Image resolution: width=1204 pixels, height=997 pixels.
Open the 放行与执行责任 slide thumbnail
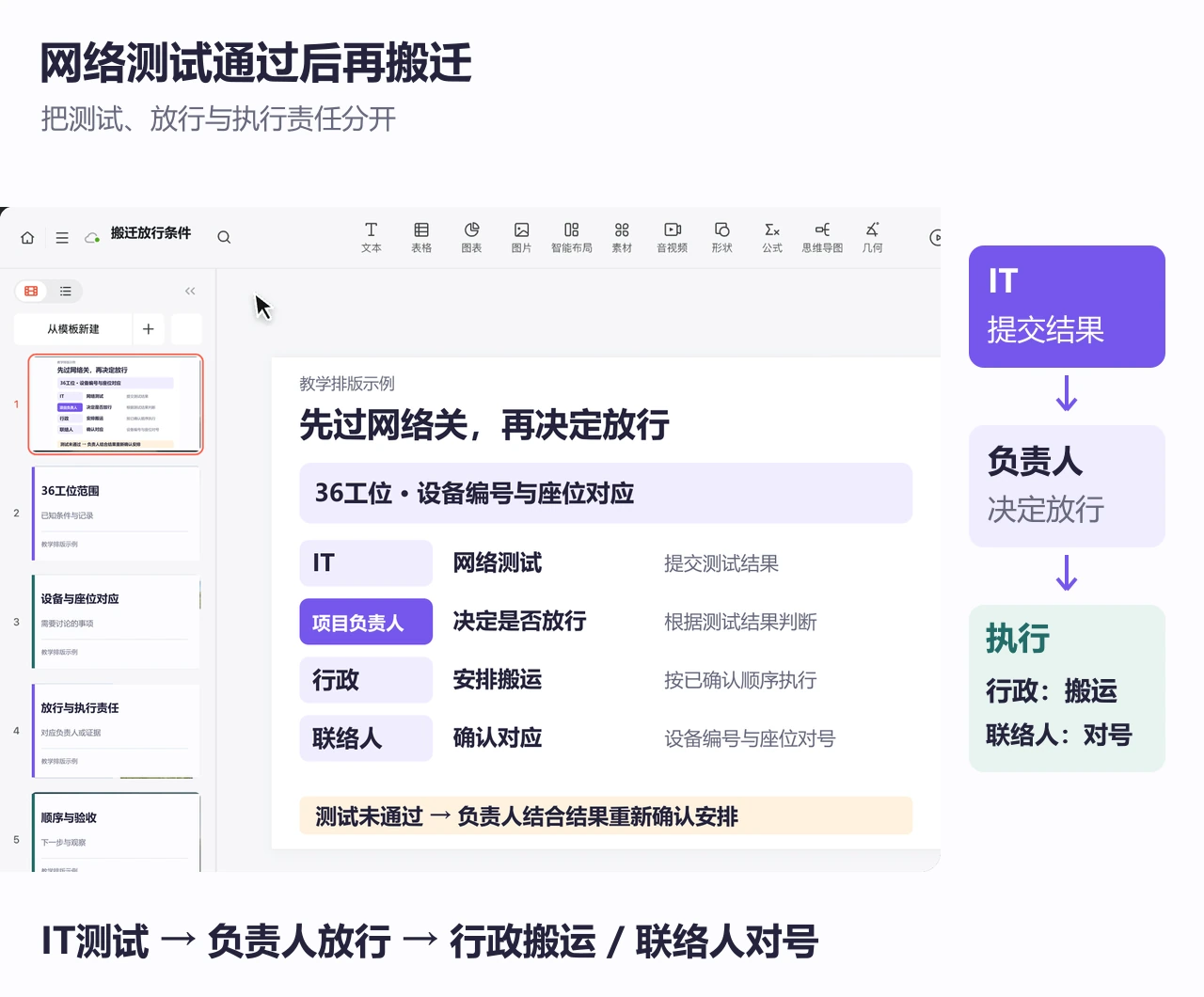tap(116, 731)
